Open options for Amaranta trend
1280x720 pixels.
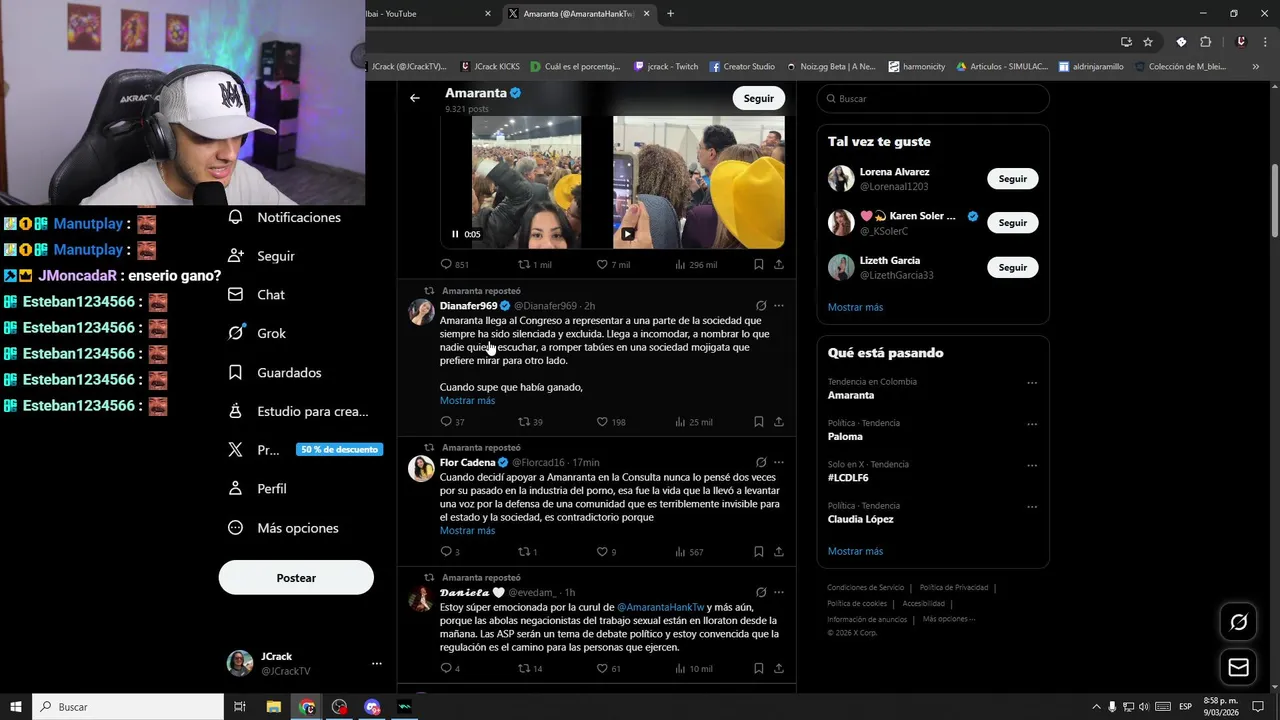(x=1032, y=383)
